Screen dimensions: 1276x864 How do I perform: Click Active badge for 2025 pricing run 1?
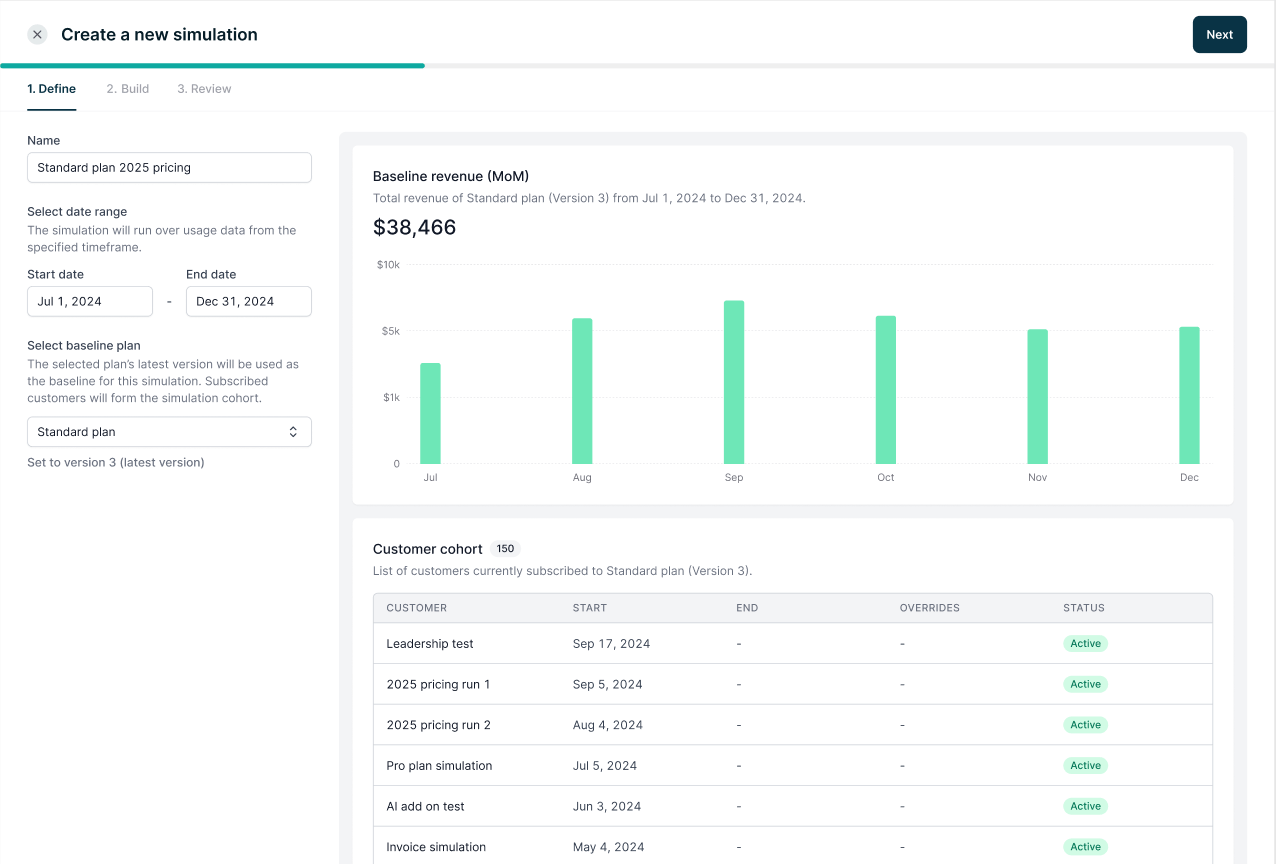tap(1085, 684)
